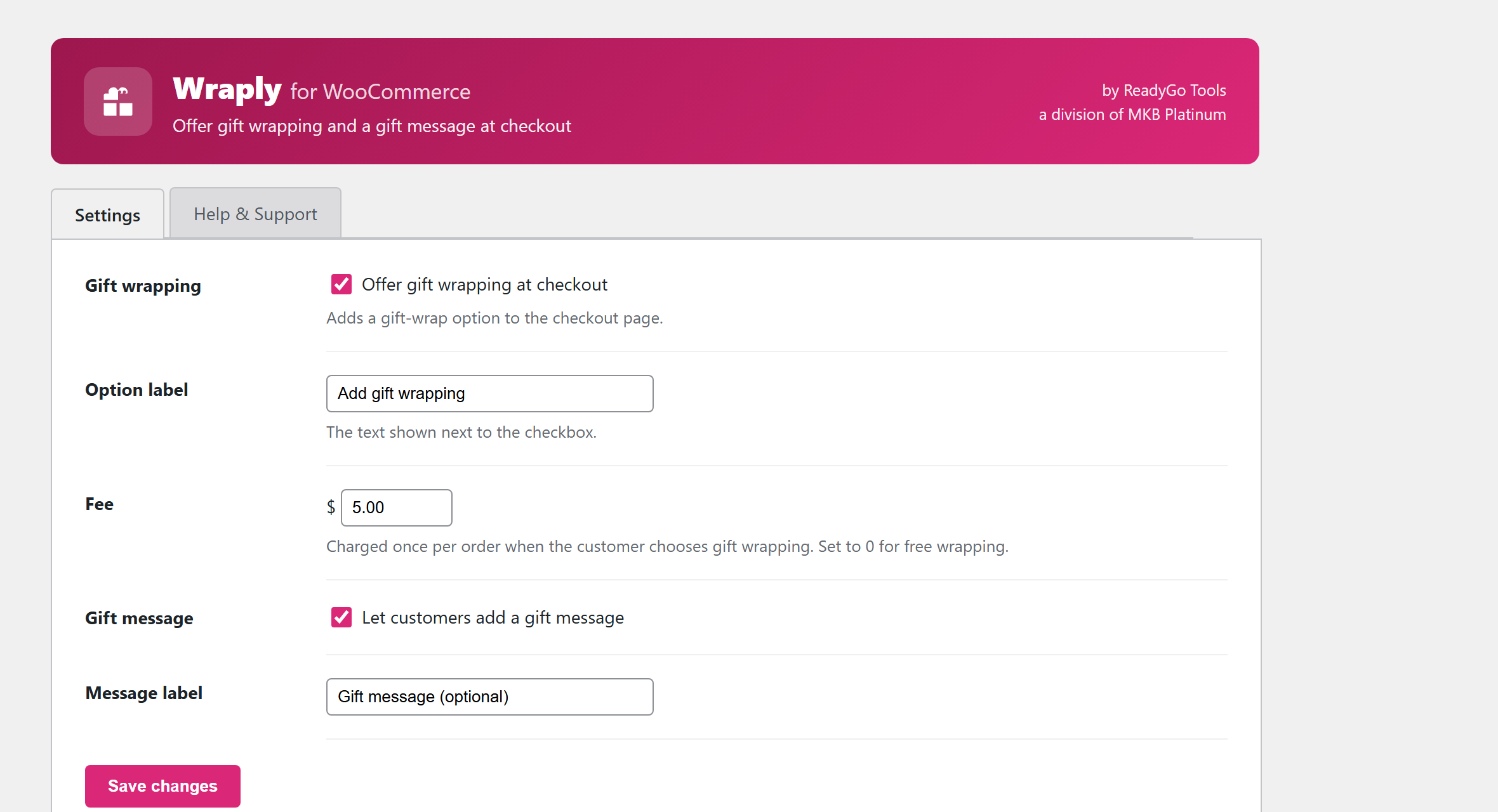Click the 'Message label' row heading
Viewport: 1498px width, 812px height.
click(x=143, y=693)
